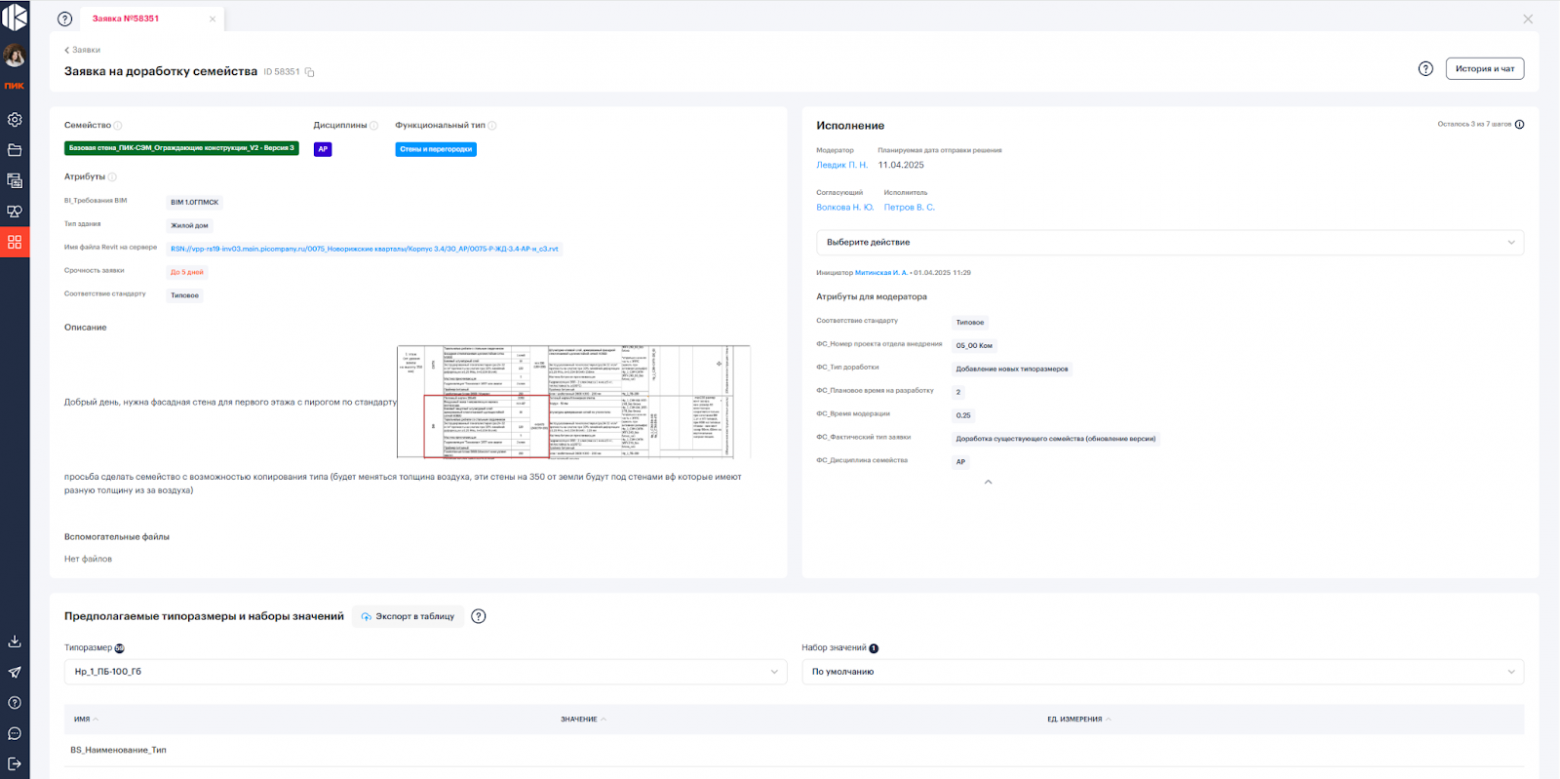Click the info icon beside 'Осталось 3 из 7 шагов'
The width and height of the screenshot is (1560, 779).
[x=1519, y=125]
